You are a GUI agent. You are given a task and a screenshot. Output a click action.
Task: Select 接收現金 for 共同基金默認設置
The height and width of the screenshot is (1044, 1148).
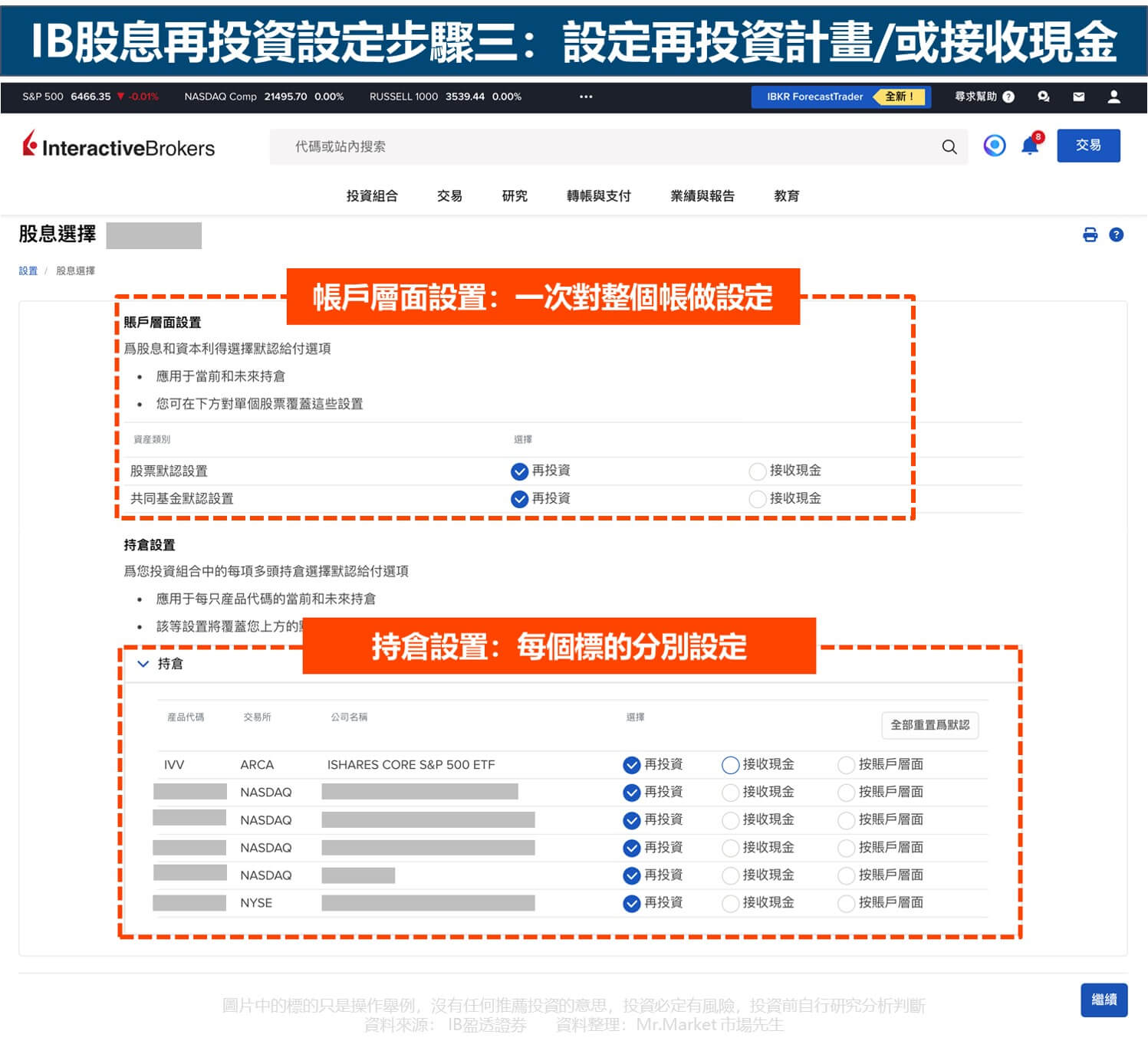[758, 499]
